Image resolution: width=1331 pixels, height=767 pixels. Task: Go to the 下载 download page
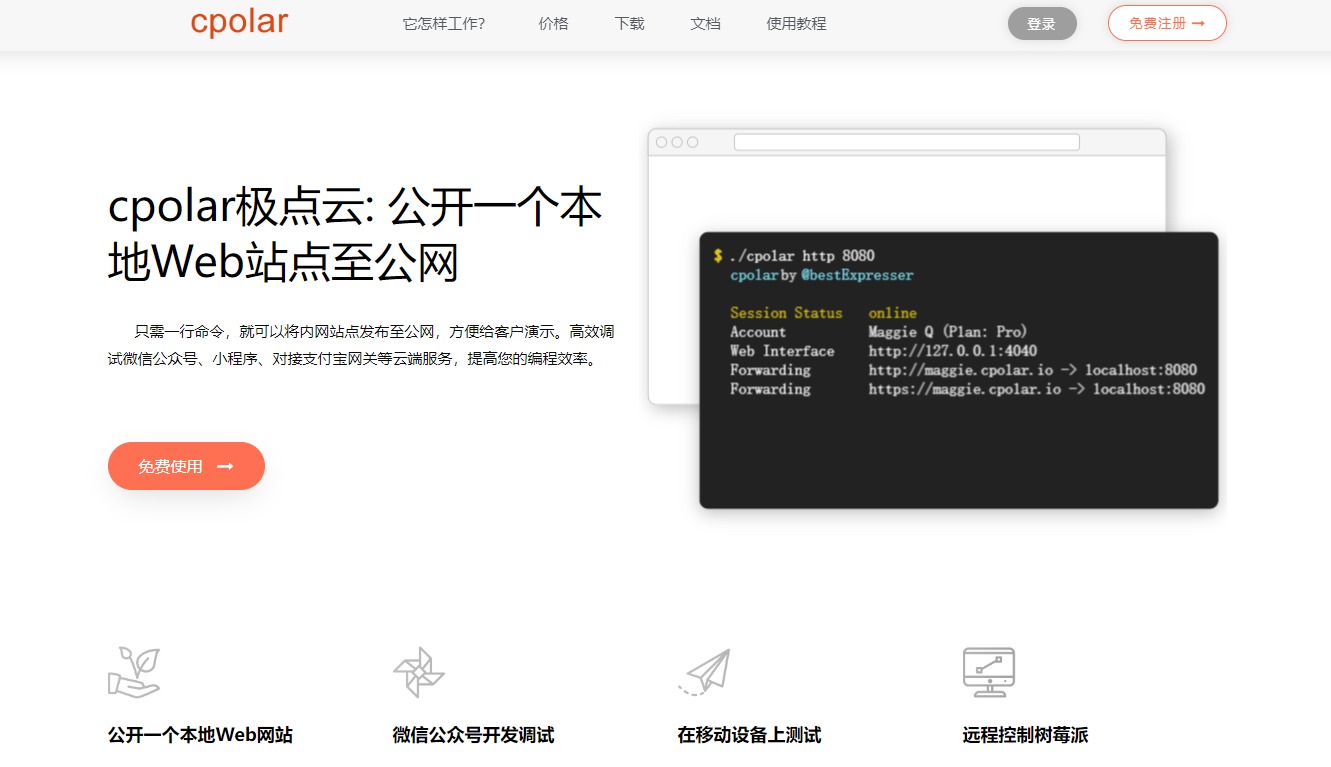pos(630,24)
